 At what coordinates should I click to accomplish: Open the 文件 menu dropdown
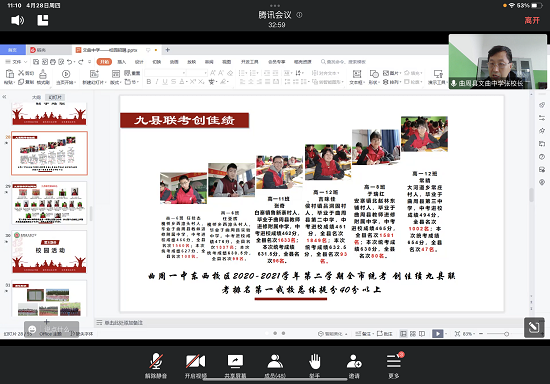[16, 62]
